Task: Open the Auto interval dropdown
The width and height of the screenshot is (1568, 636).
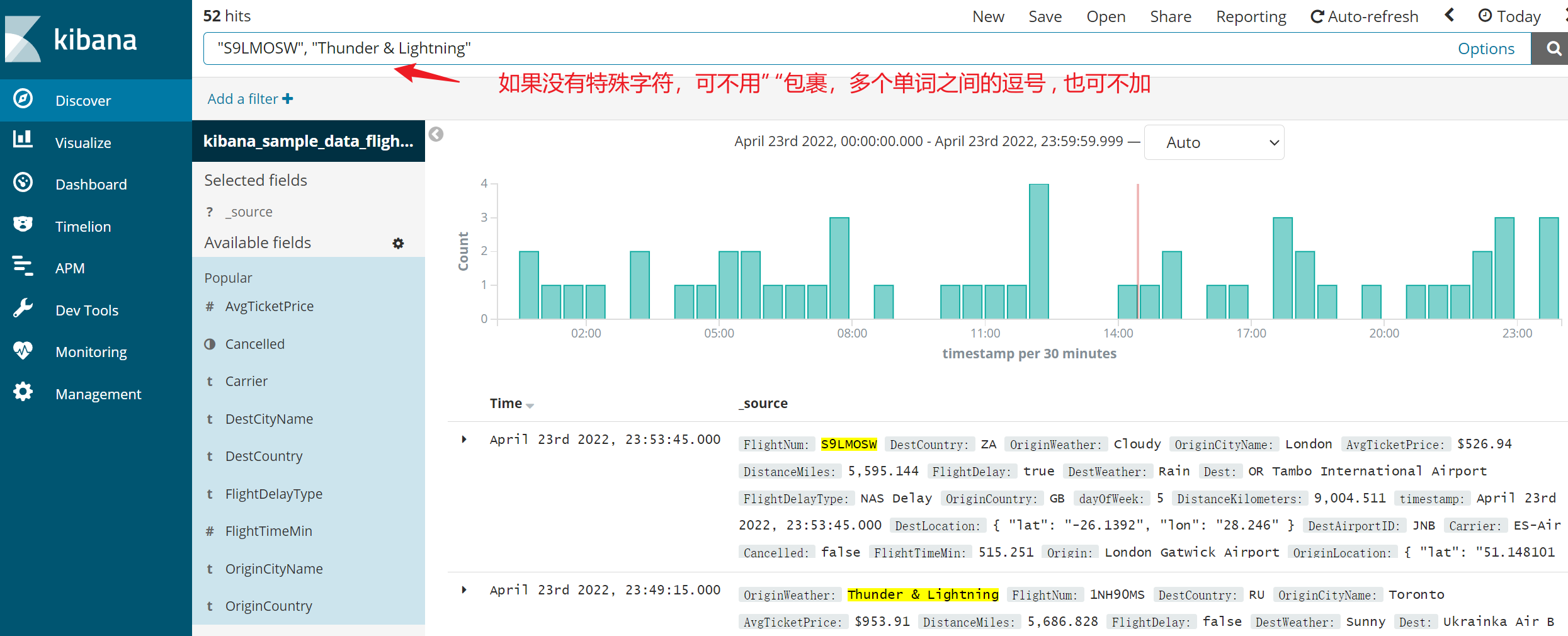Action: pyautogui.click(x=1213, y=142)
